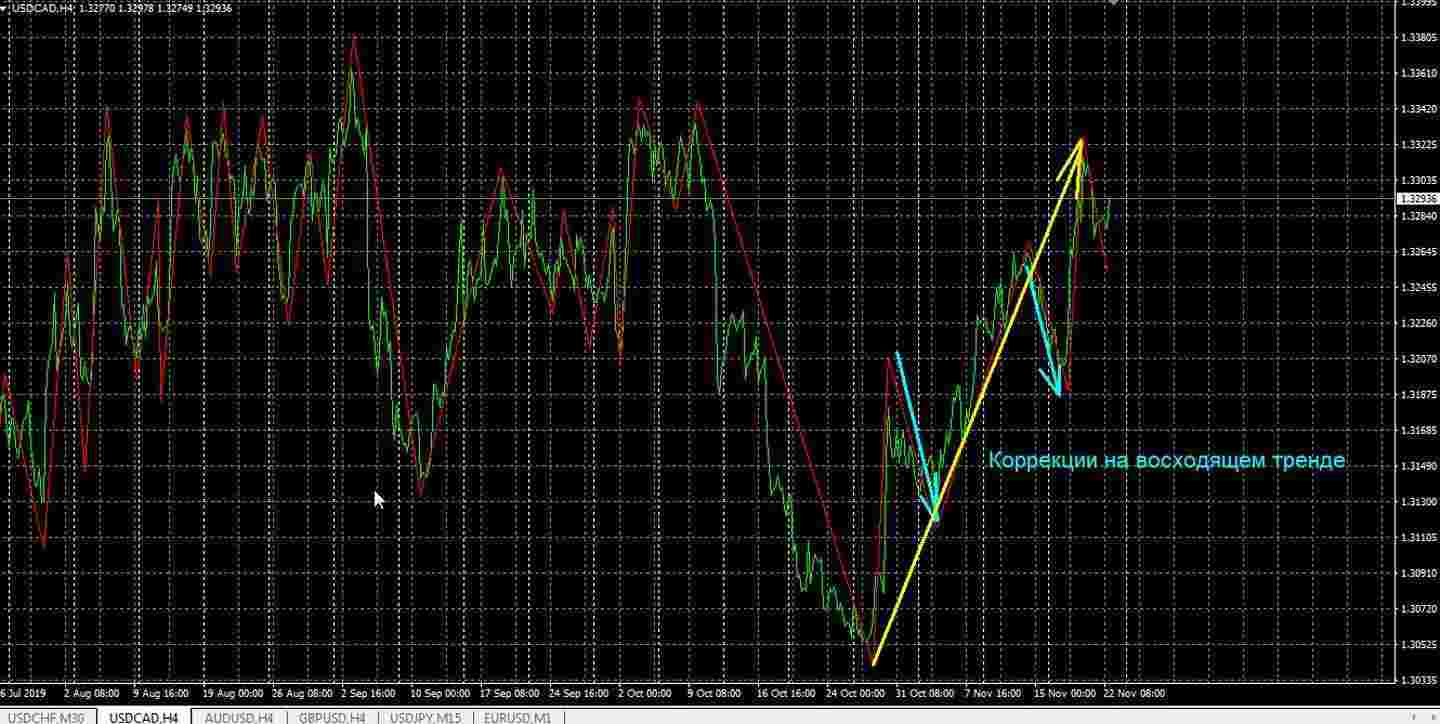Screen dimensions: 1440x724
Task: Select the cyan correction arrow near 15 Nov
Action: point(1043,330)
